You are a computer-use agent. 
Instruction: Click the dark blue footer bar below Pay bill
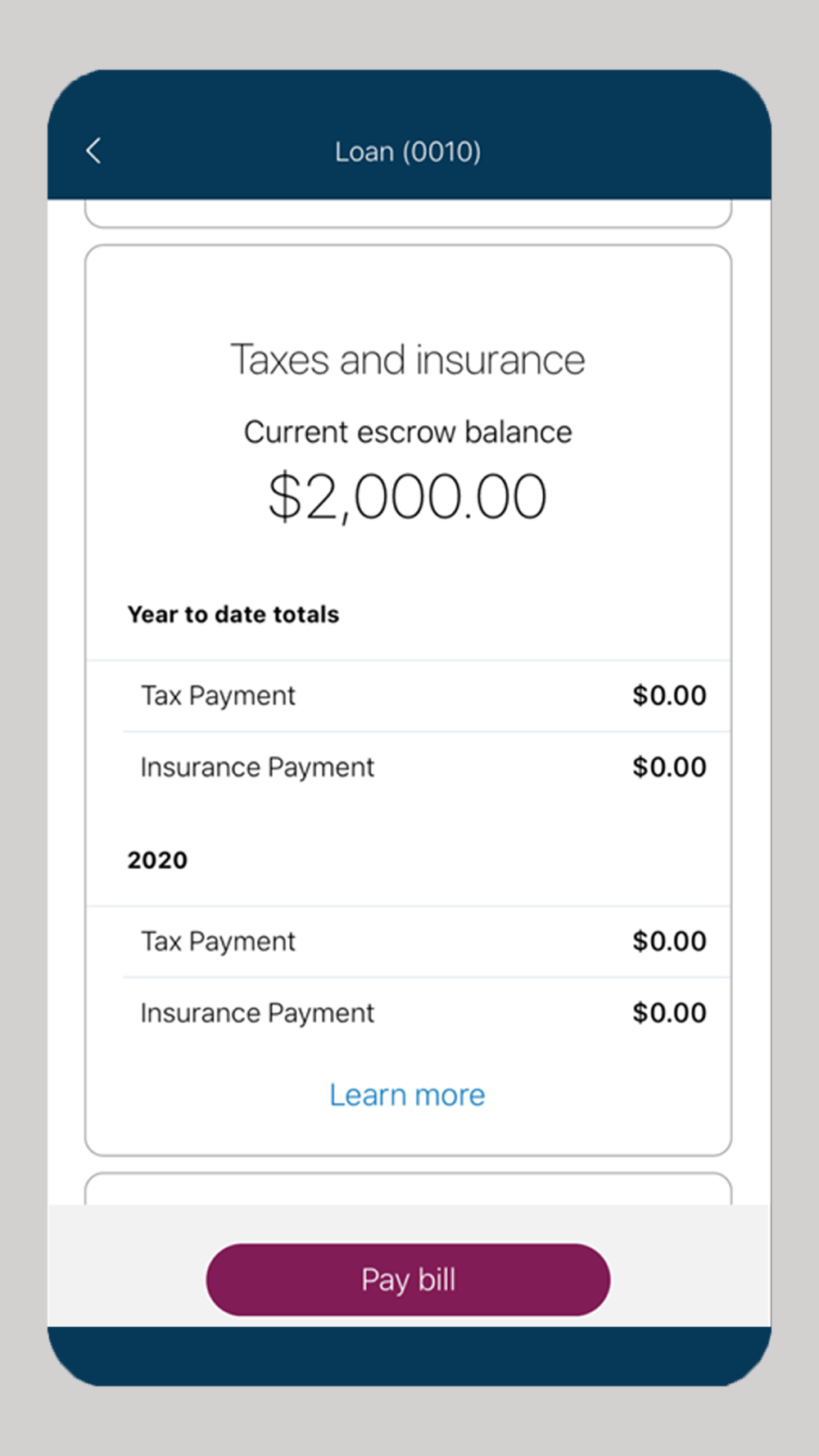pos(408,1355)
